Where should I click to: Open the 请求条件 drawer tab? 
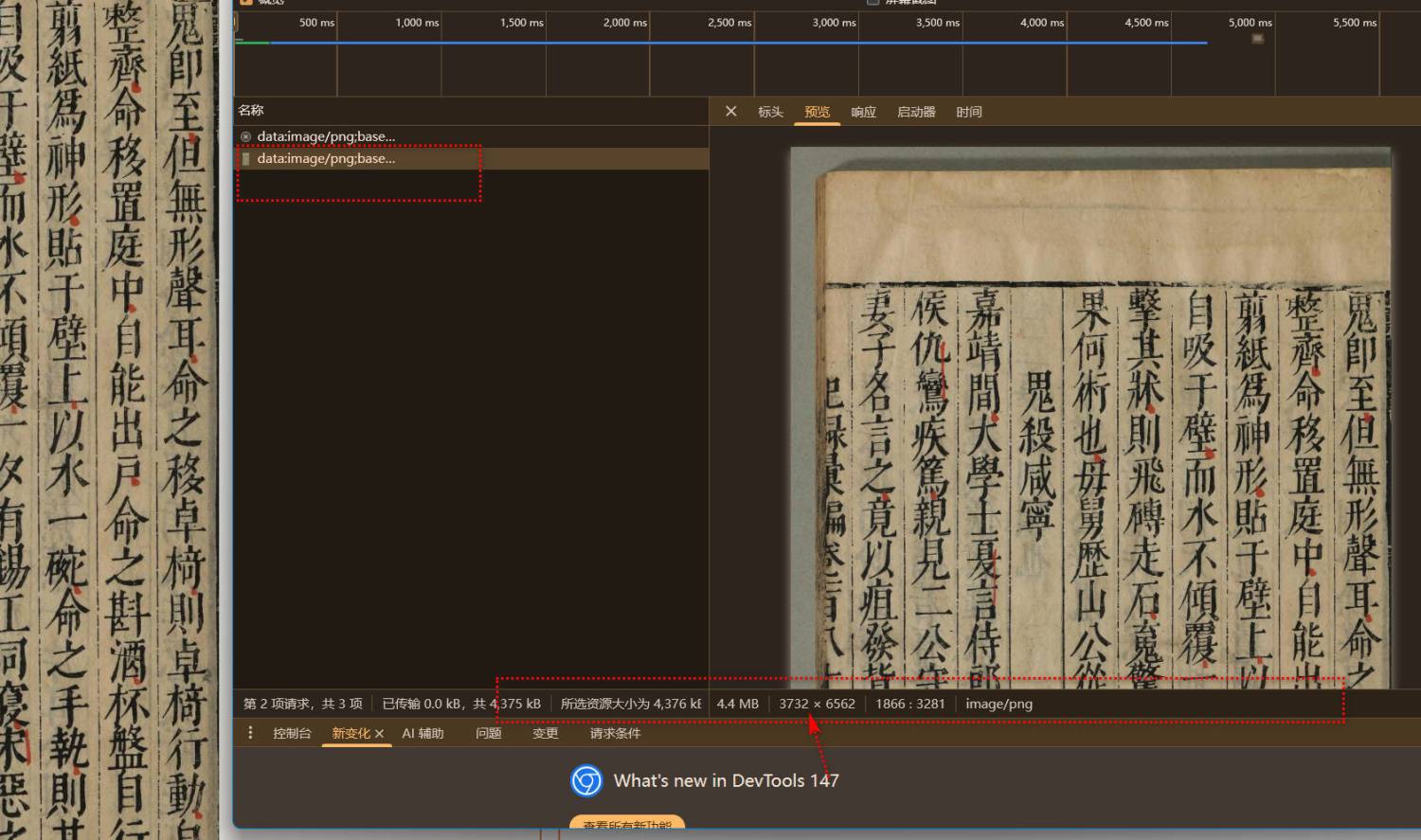coord(615,733)
